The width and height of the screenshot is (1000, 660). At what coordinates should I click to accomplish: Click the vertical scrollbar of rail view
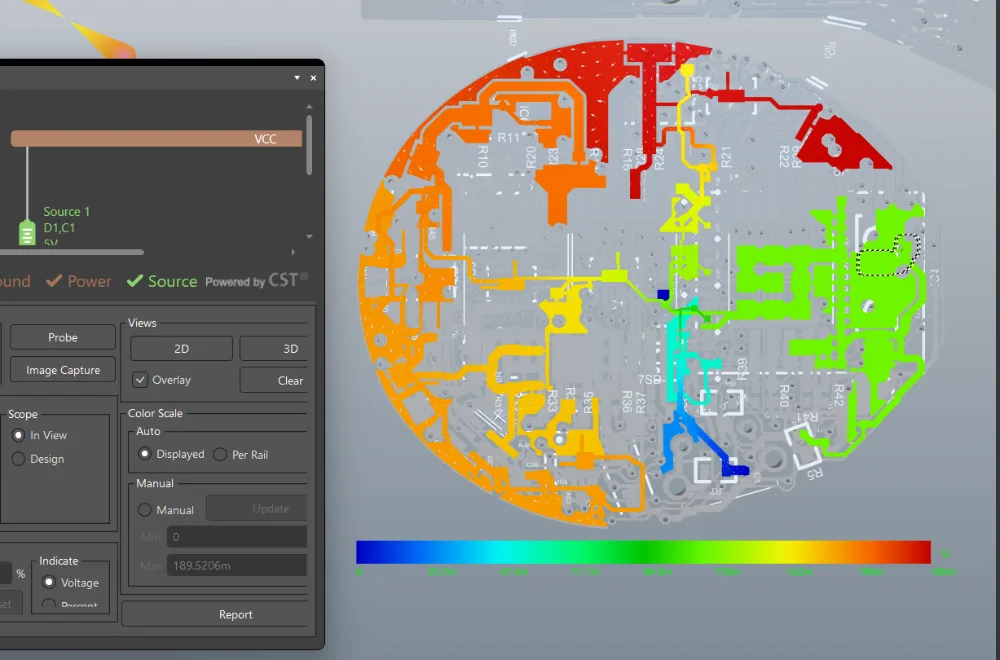309,145
